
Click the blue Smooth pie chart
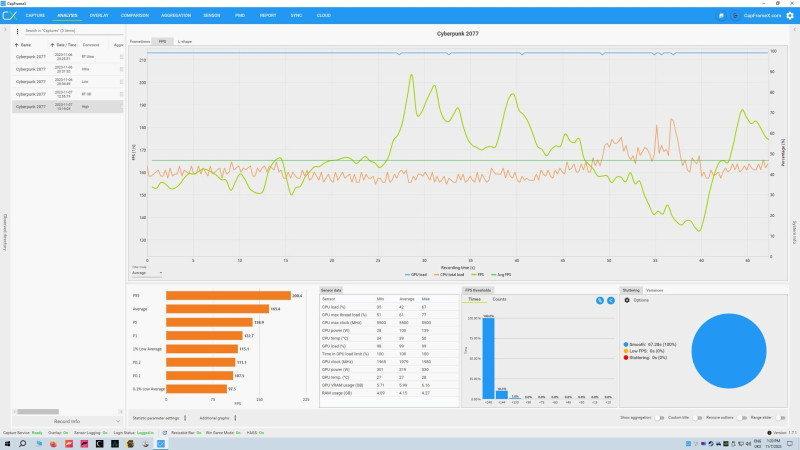(x=729, y=351)
